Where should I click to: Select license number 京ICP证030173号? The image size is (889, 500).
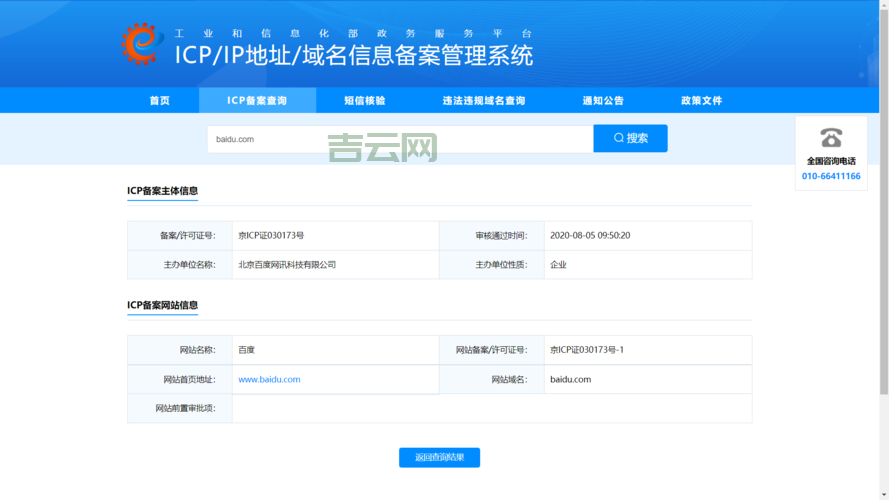(x=271, y=235)
